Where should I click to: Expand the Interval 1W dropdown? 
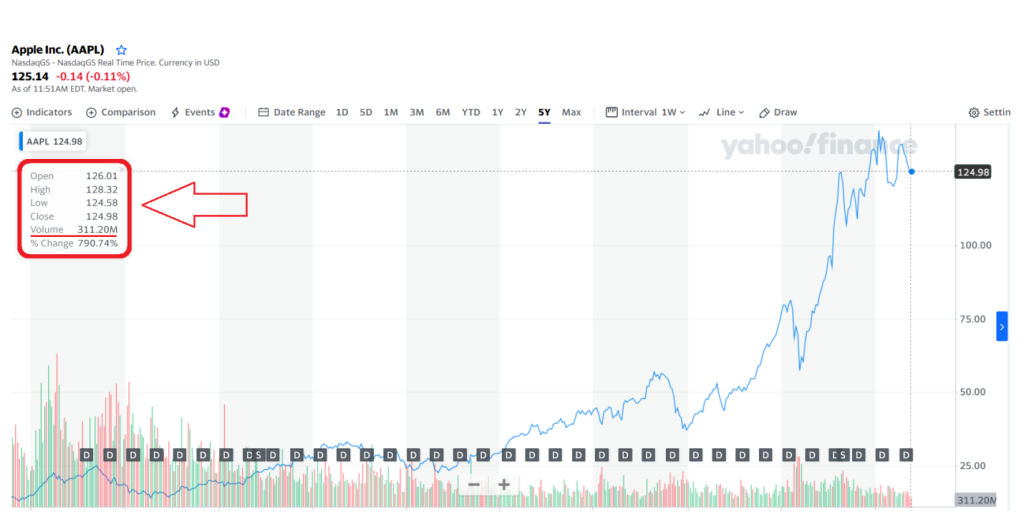[x=646, y=112]
